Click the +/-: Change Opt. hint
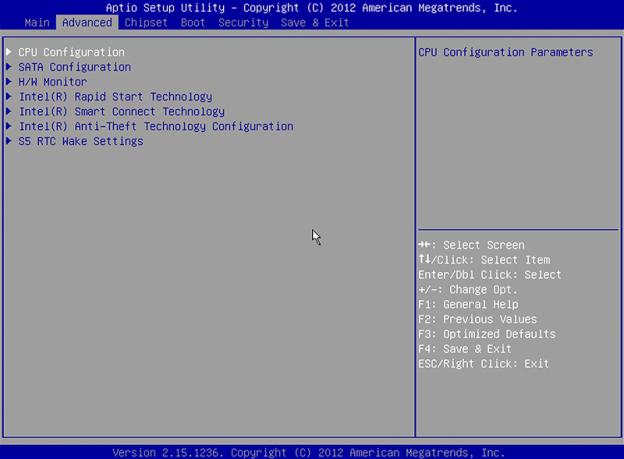Viewport: 624px width, 459px height. coord(468,289)
